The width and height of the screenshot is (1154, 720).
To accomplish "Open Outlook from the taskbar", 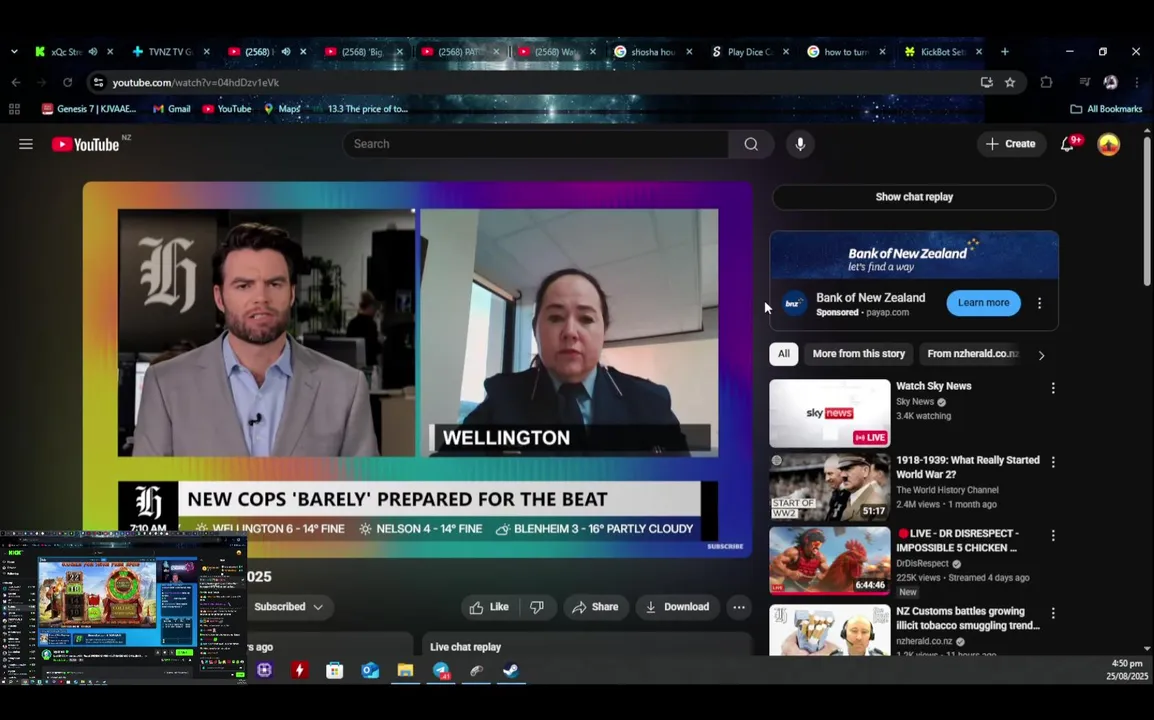I will tap(369, 671).
